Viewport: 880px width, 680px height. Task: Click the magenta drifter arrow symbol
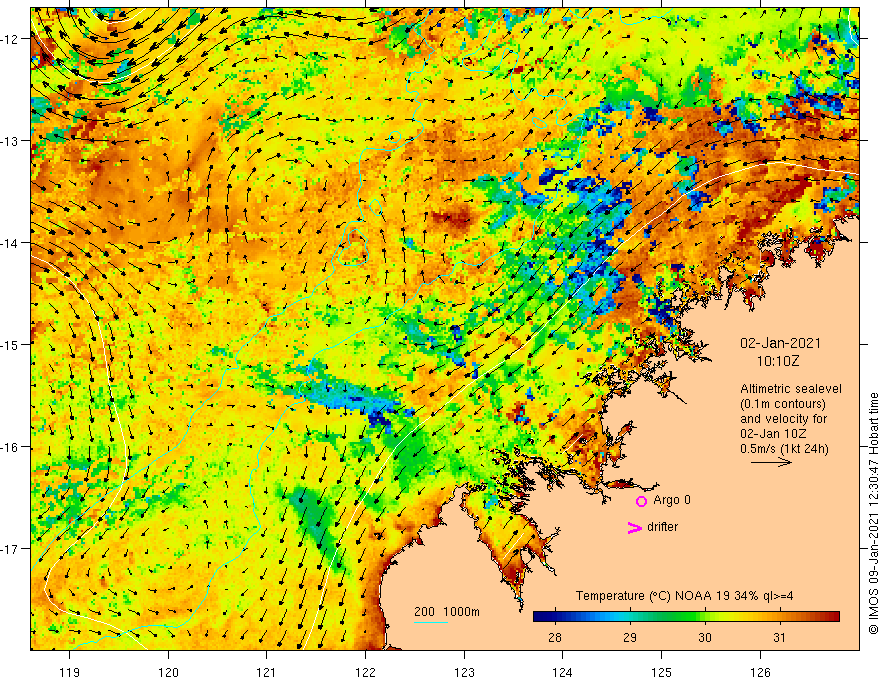pyautogui.click(x=634, y=527)
